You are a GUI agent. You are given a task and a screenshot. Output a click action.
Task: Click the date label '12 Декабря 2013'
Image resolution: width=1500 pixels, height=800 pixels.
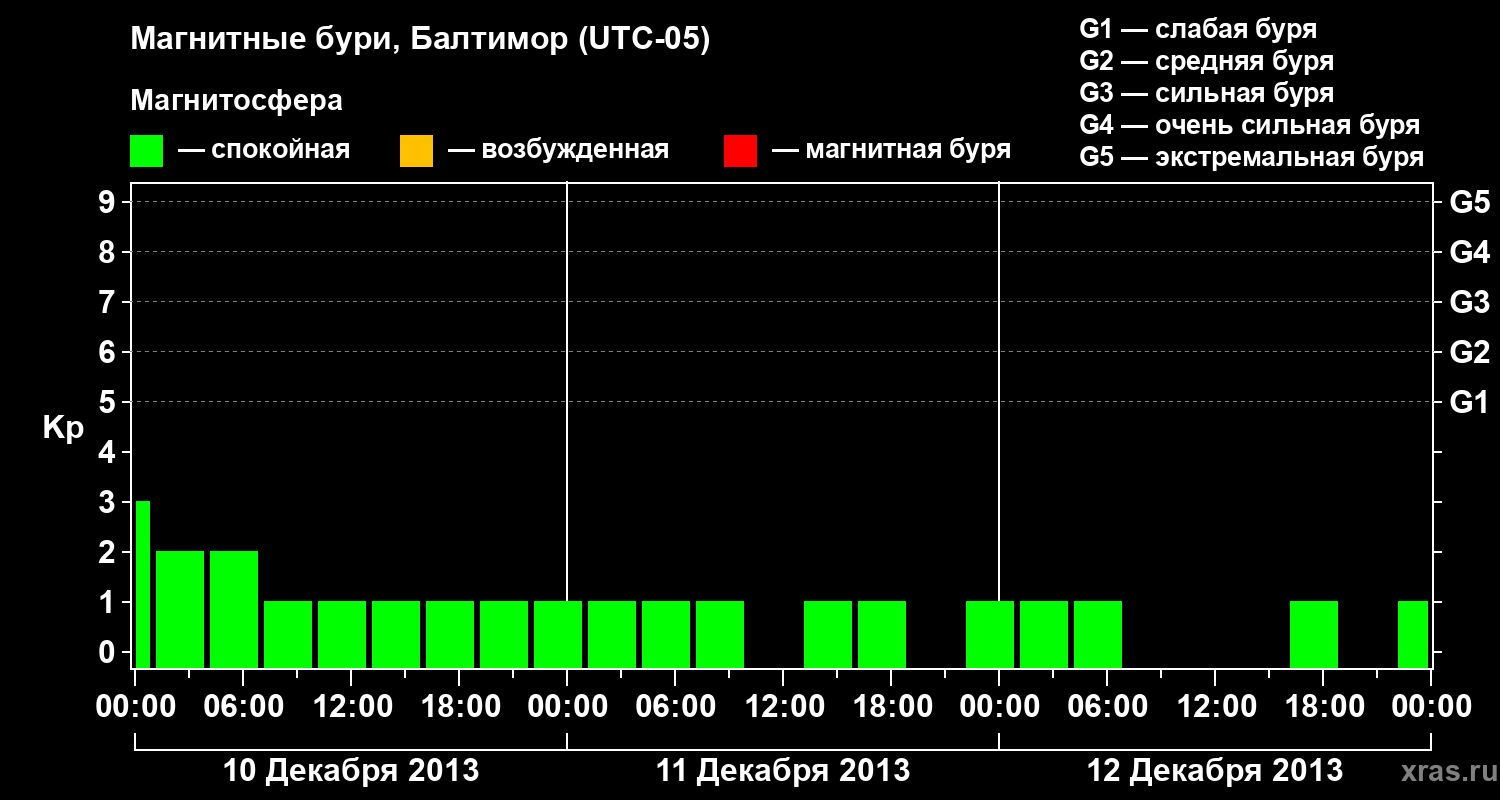point(1215,771)
